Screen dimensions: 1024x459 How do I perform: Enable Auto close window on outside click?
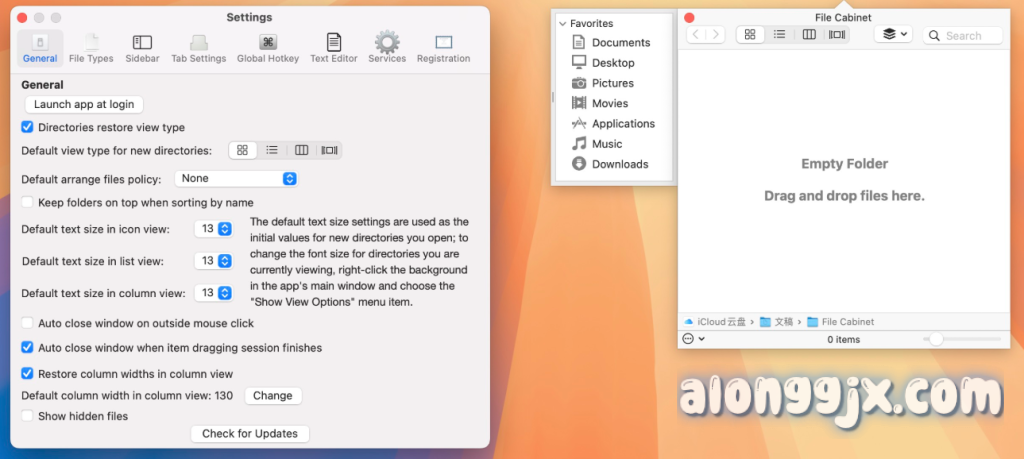pyautogui.click(x=27, y=323)
